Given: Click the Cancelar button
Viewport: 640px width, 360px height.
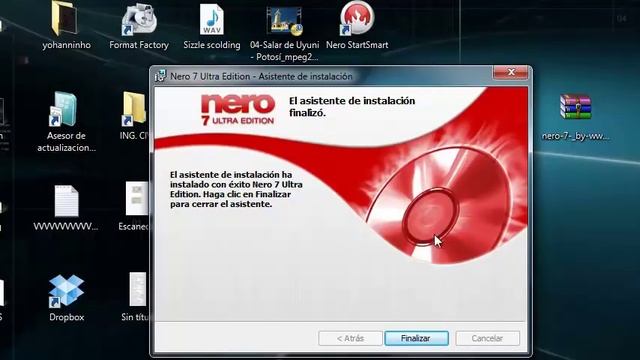Looking at the screenshot, I should coord(487,338).
